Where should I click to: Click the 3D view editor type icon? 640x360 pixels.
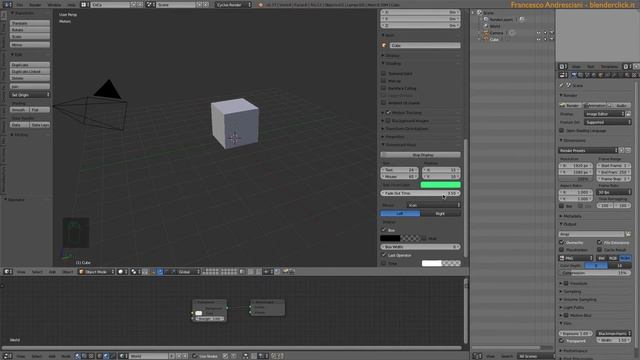7,272
